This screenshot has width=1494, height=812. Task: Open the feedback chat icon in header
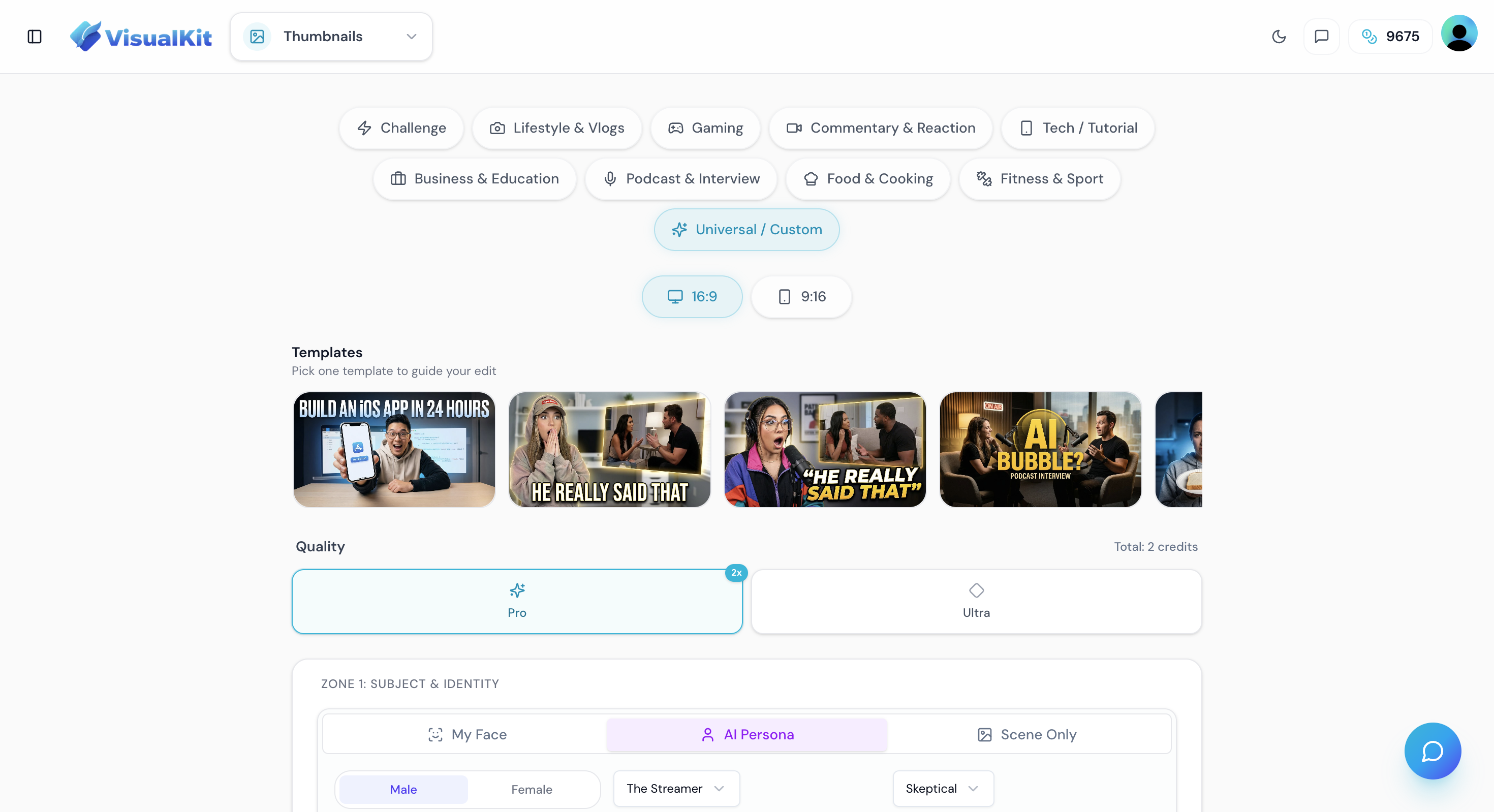click(x=1322, y=36)
